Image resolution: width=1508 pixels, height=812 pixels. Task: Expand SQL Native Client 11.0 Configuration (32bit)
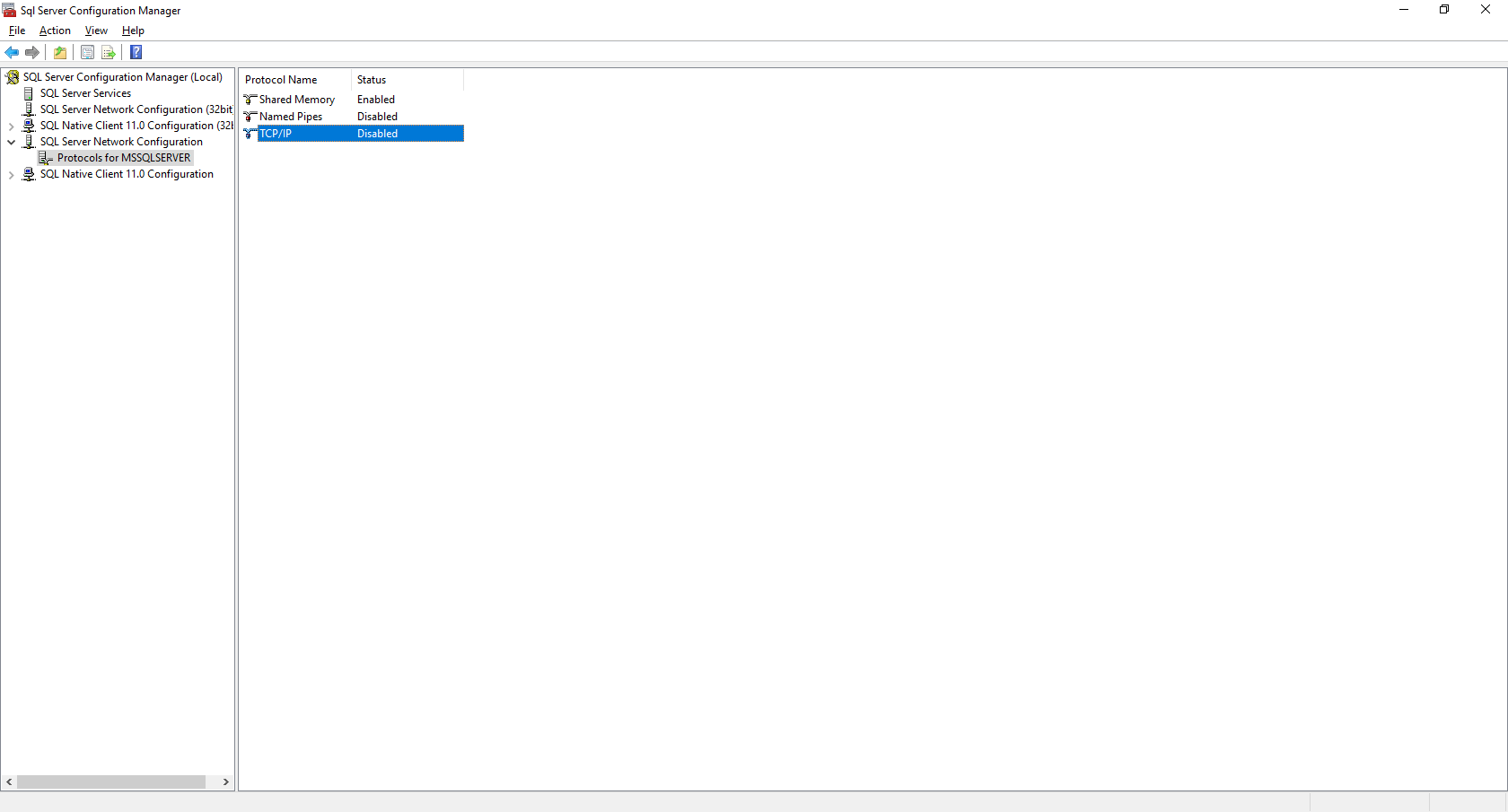coord(12,127)
